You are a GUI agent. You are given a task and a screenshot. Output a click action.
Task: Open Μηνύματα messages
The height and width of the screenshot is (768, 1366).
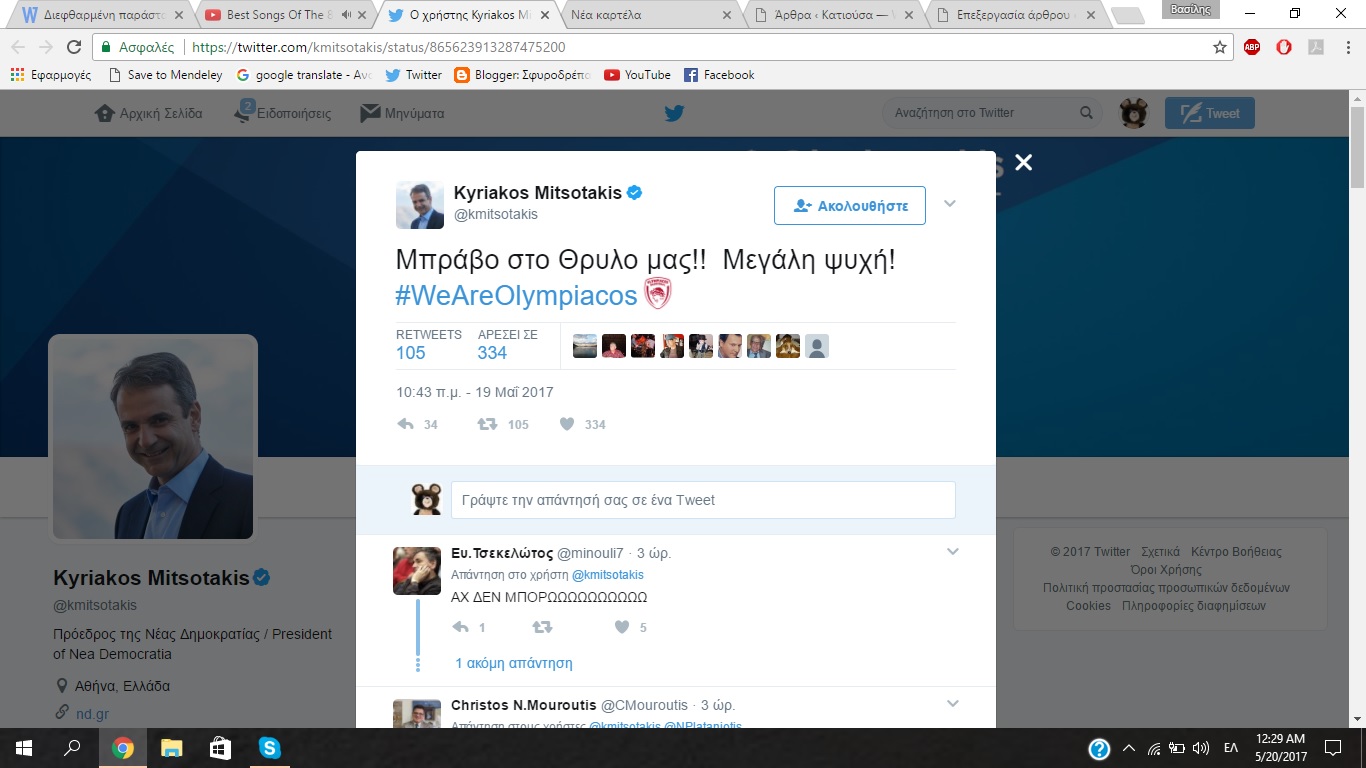[x=402, y=113]
